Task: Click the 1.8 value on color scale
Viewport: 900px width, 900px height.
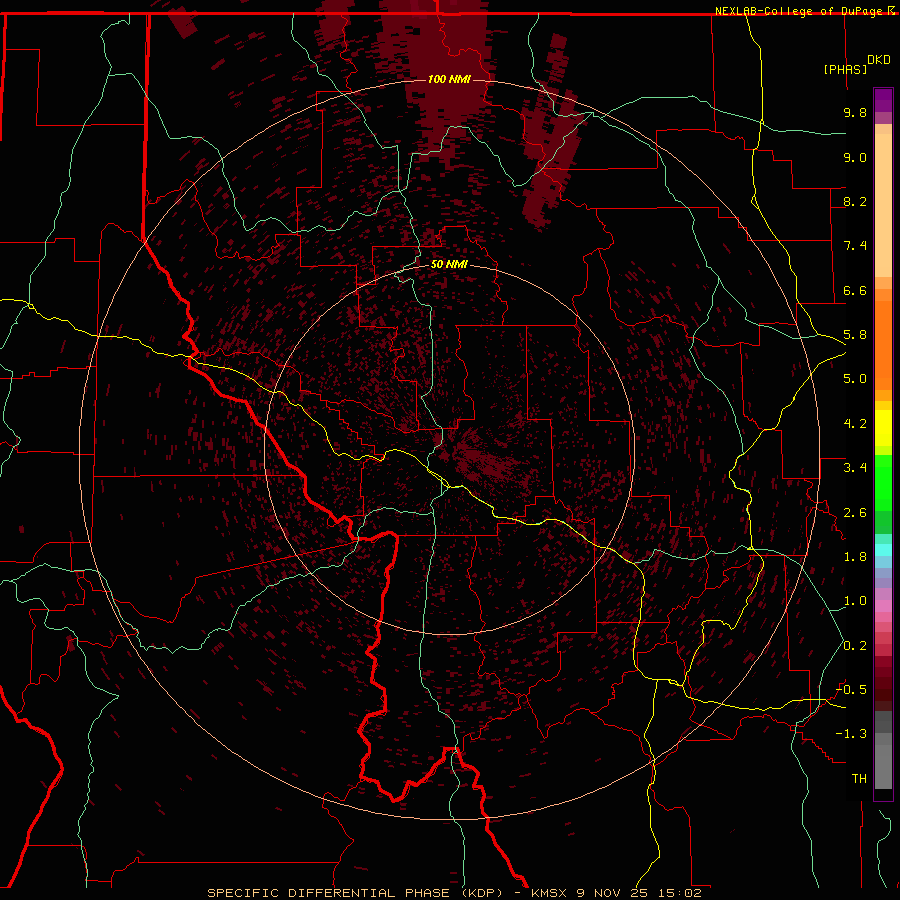Action: (x=855, y=557)
